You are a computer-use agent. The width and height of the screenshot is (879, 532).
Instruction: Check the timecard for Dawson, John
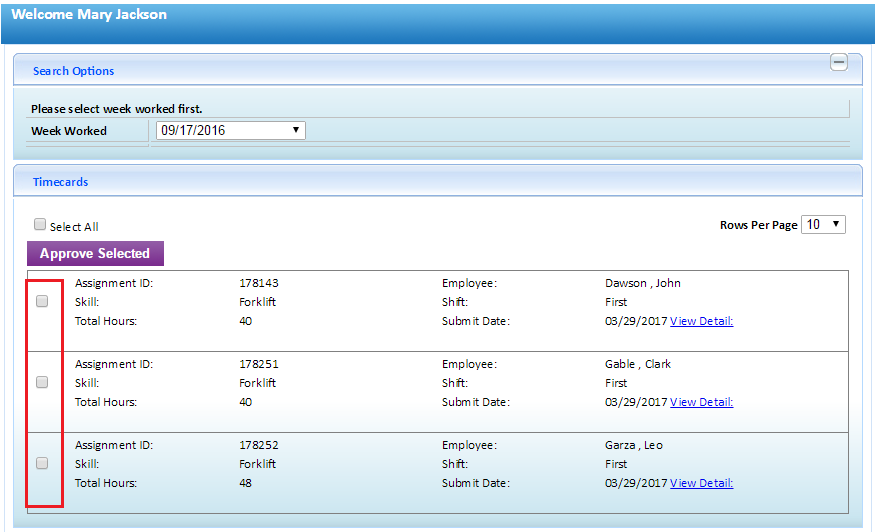(x=42, y=301)
